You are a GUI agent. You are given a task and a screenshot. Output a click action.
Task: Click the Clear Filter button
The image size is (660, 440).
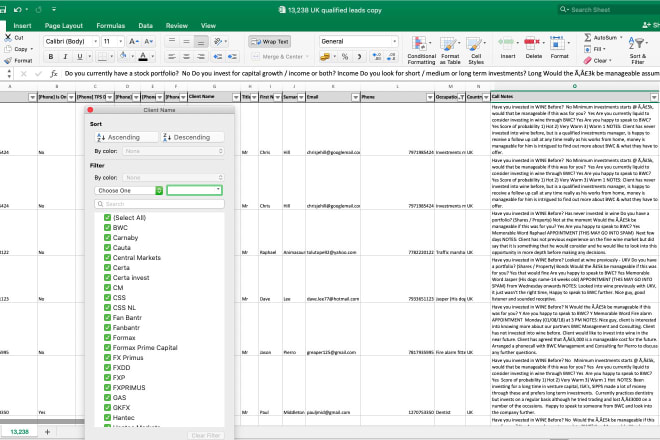click(x=206, y=435)
